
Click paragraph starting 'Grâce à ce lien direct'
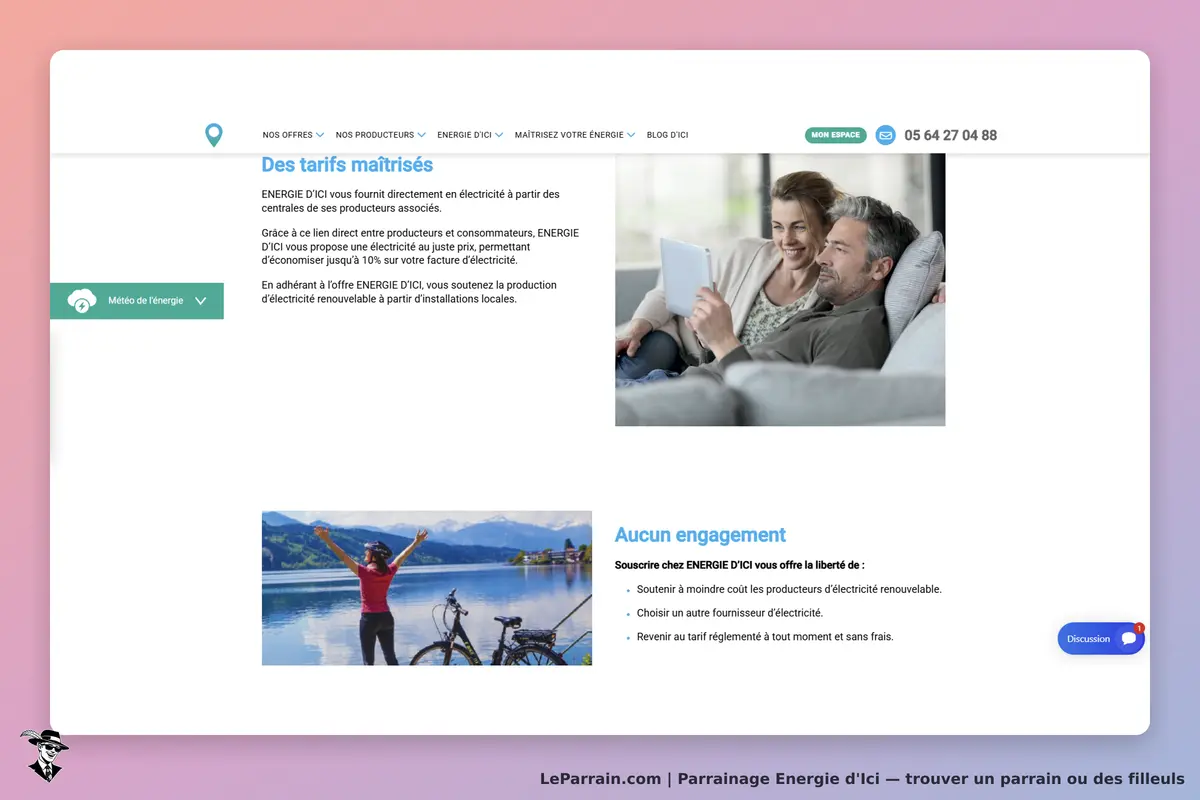[420, 246]
